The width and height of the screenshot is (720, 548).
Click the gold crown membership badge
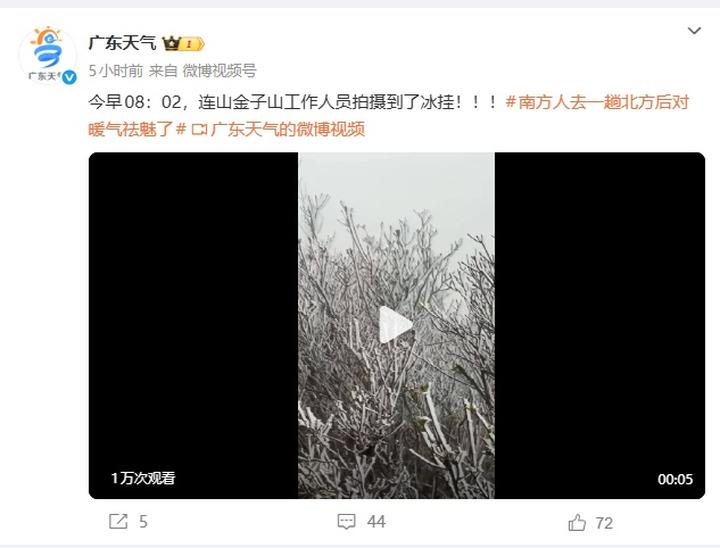tap(183, 44)
